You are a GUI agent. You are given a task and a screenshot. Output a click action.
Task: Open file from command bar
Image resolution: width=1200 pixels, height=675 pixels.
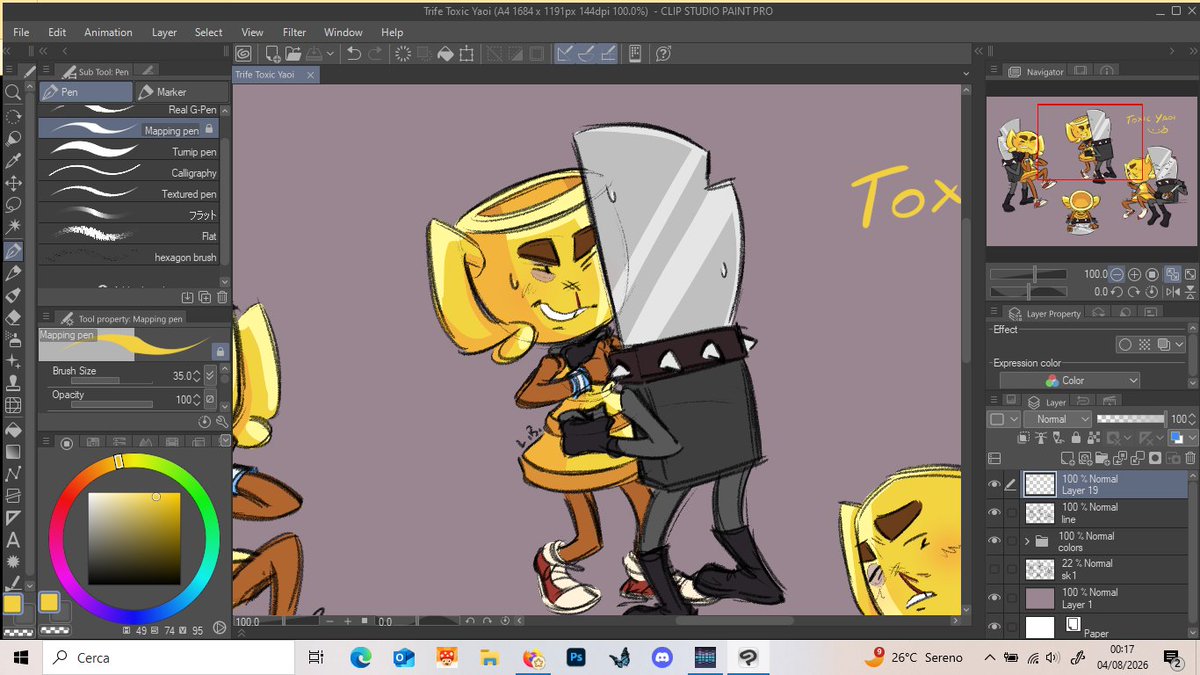tap(293, 53)
